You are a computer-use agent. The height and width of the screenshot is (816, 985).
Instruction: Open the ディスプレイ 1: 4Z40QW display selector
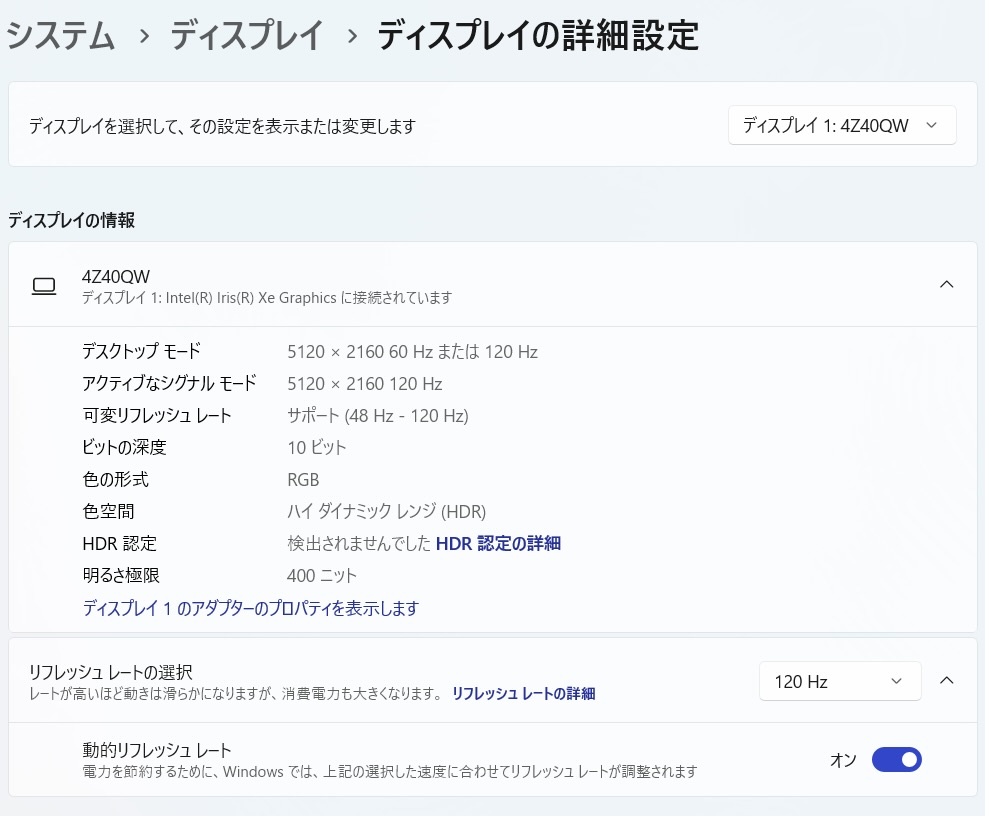click(841, 126)
